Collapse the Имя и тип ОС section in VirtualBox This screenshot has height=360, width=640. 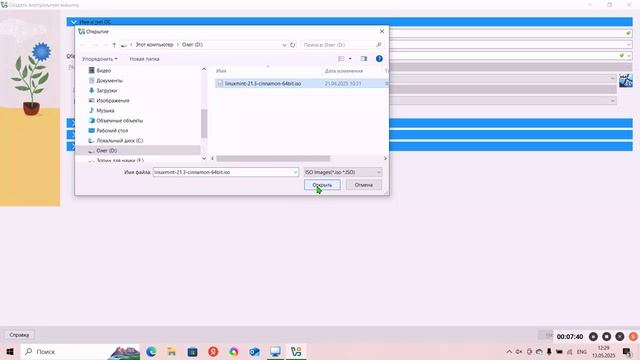point(73,22)
